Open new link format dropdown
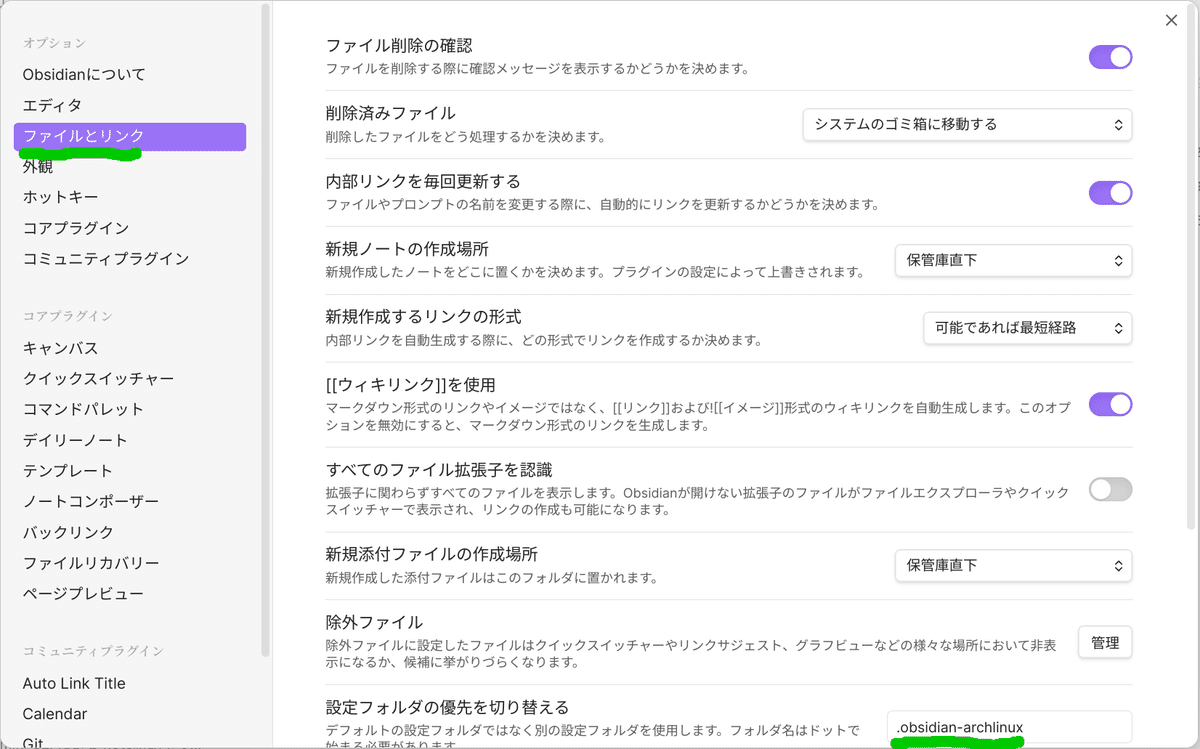Viewport: 1200px width, 749px height. 1028,327
